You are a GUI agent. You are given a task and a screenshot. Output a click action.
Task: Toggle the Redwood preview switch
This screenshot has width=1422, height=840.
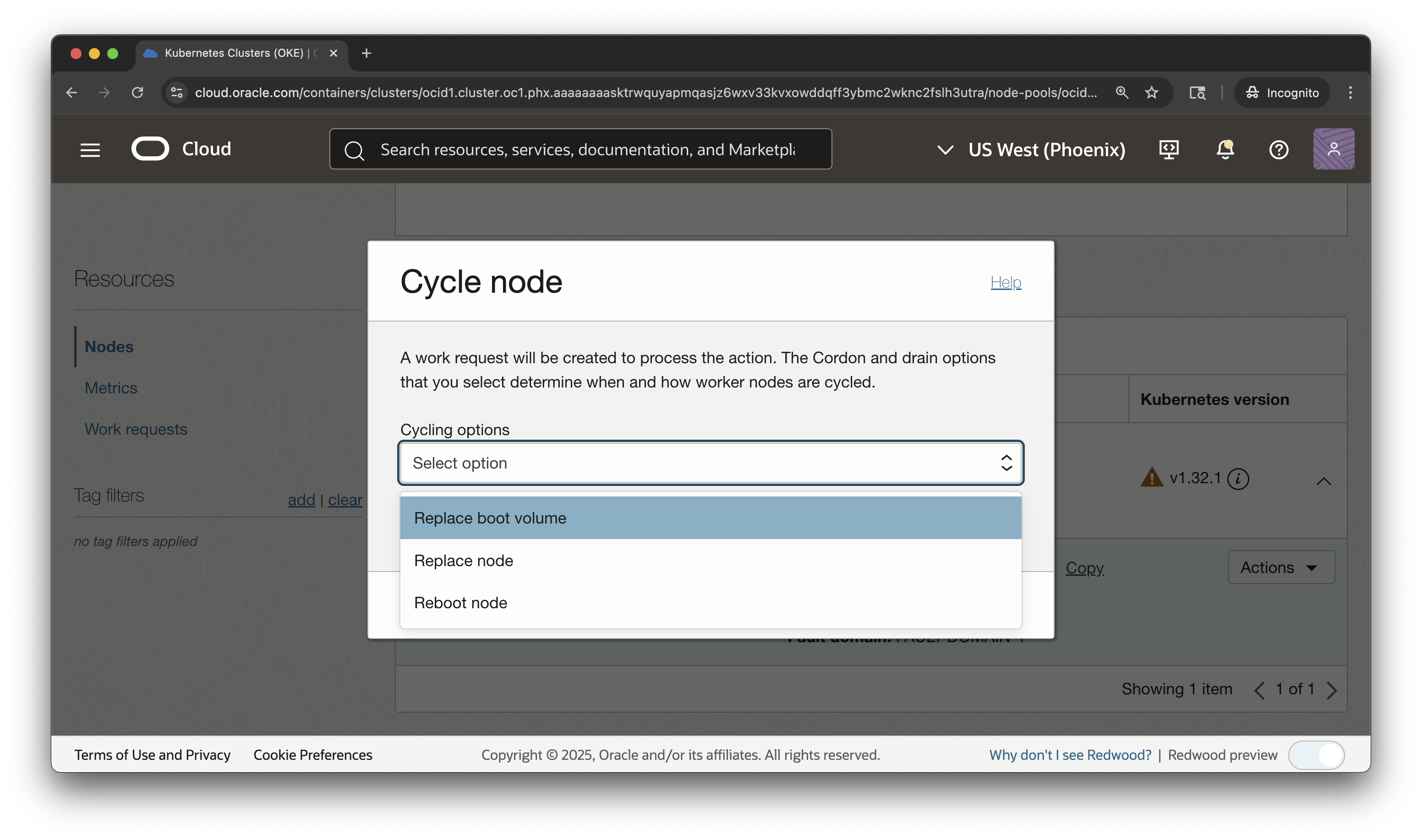coord(1316,754)
